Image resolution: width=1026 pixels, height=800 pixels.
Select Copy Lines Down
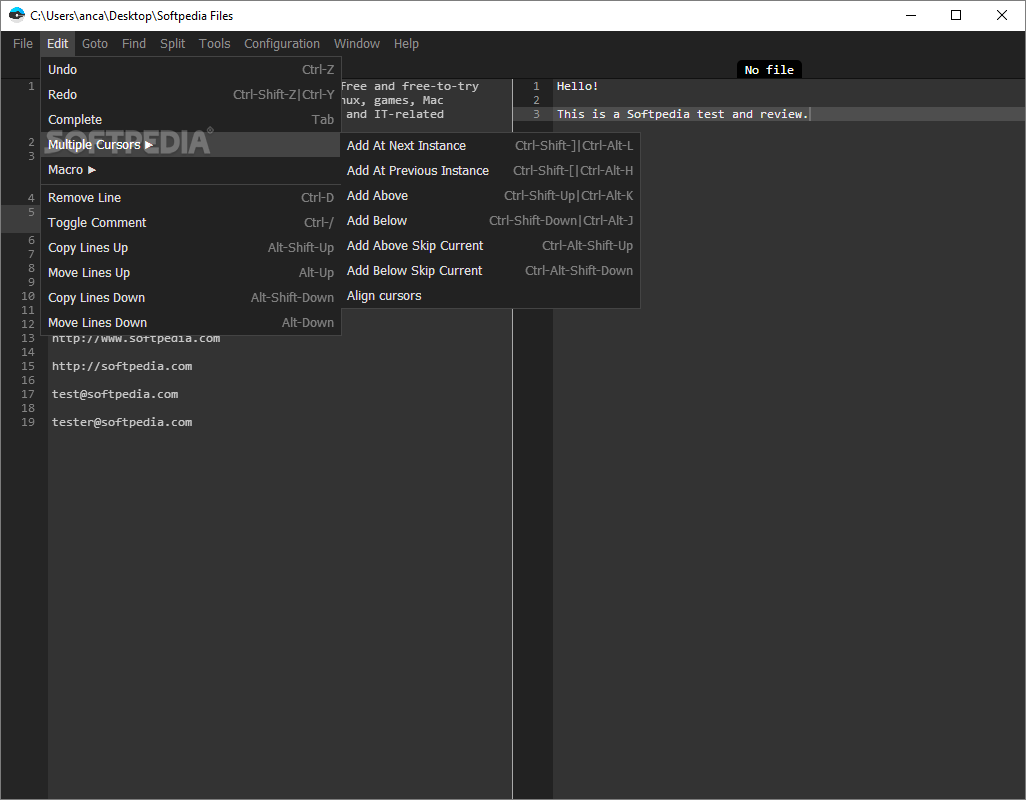191,298
